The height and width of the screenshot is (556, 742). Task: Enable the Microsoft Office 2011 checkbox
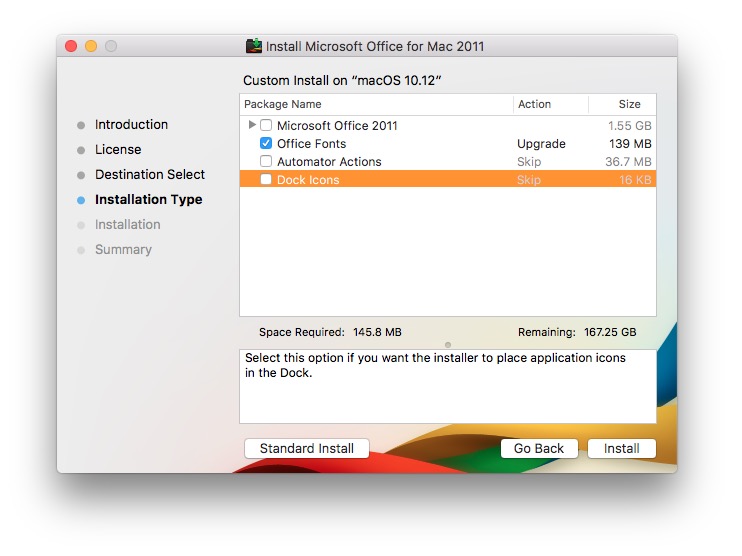(x=266, y=126)
